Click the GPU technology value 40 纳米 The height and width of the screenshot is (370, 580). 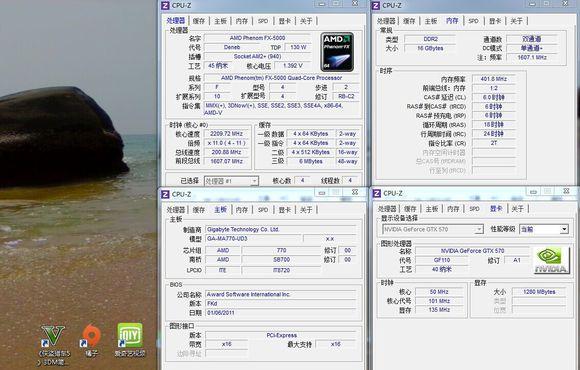coord(442,269)
